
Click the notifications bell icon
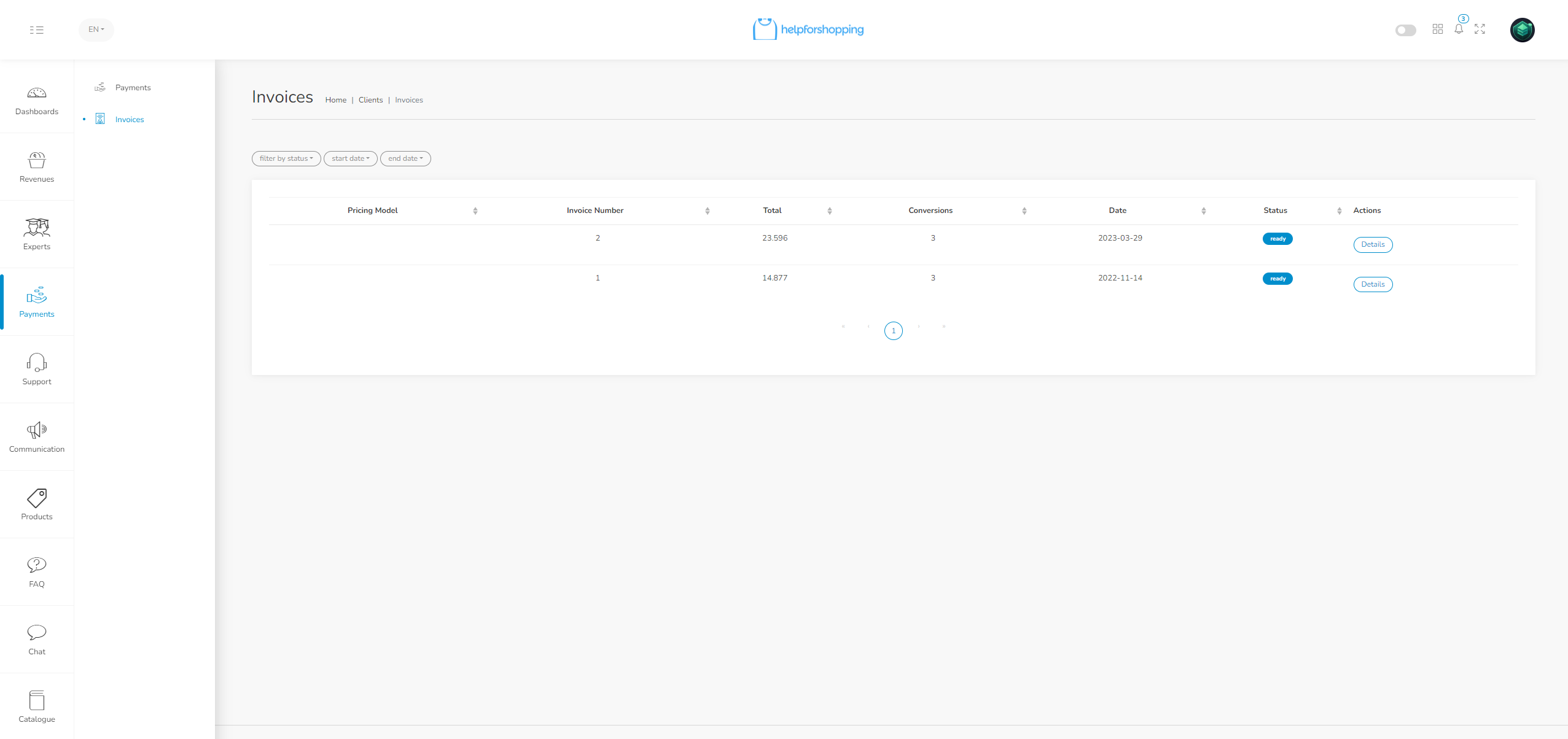[x=1459, y=29]
